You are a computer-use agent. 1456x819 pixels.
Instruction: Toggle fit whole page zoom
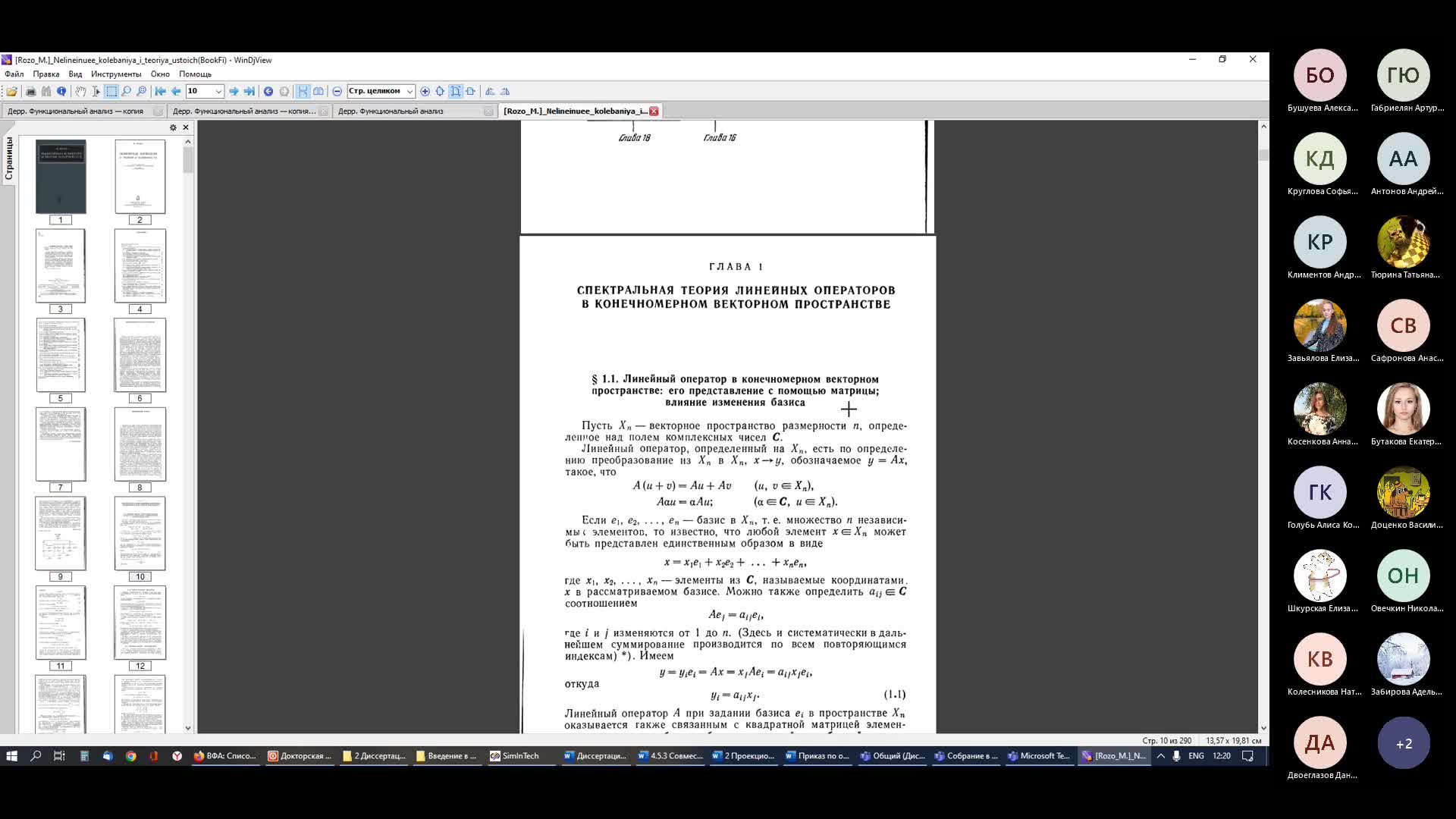pos(456,91)
